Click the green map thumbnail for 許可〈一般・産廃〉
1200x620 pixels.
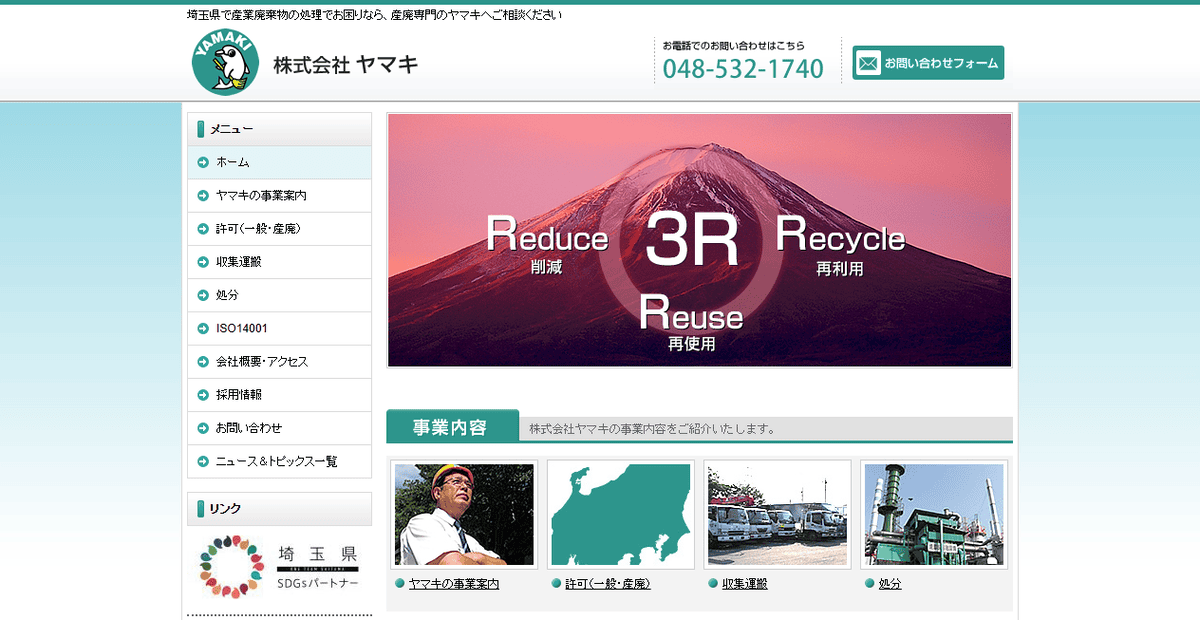coord(620,512)
